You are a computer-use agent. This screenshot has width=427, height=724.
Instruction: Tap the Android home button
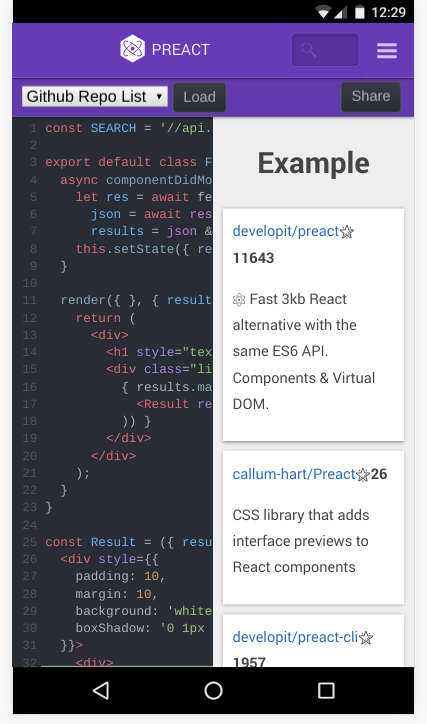(x=213, y=691)
